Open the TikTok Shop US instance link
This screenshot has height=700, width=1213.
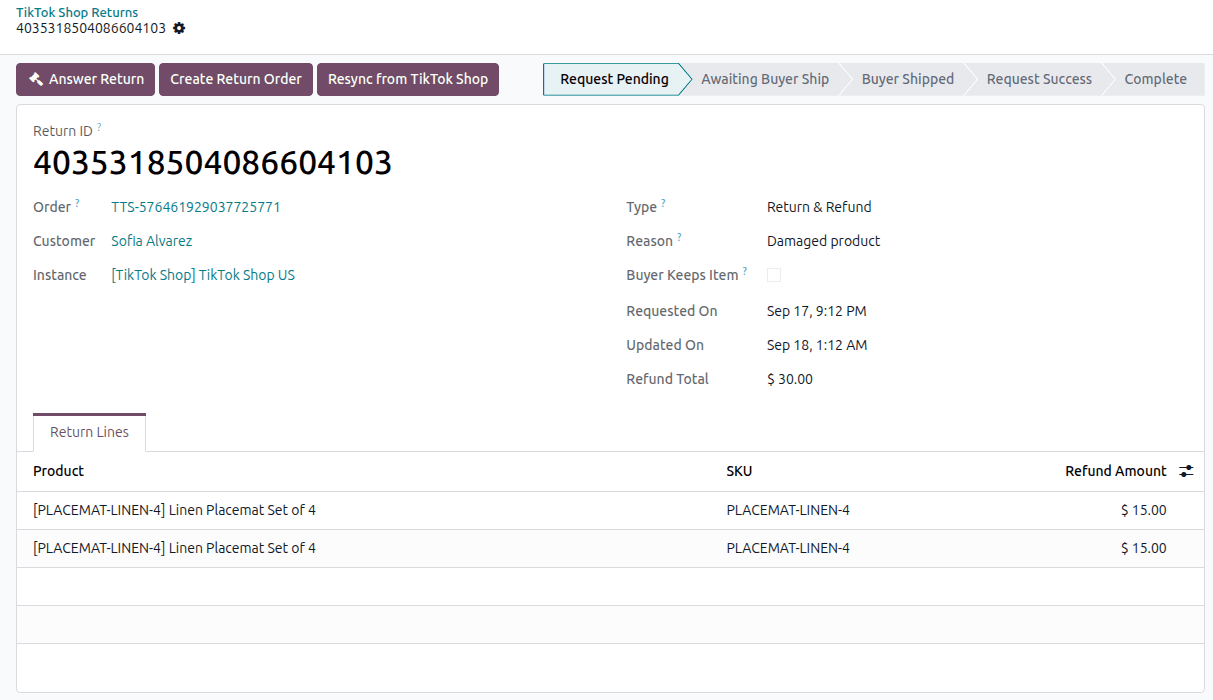pos(203,275)
